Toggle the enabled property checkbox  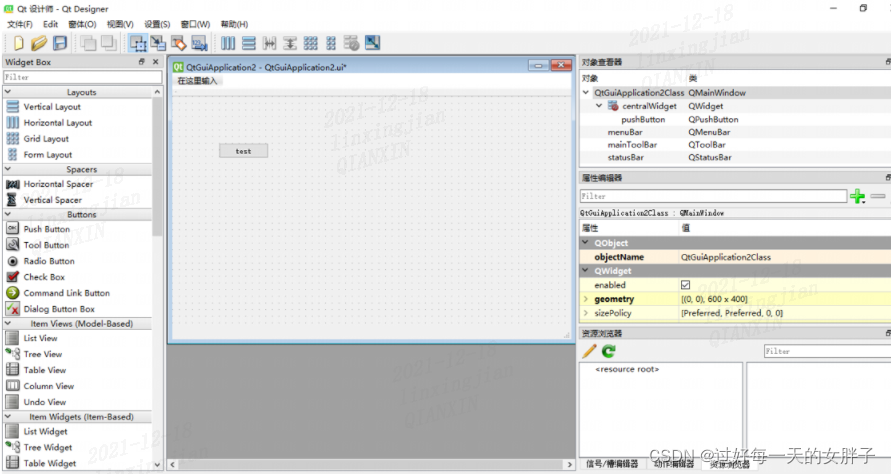click(x=685, y=285)
